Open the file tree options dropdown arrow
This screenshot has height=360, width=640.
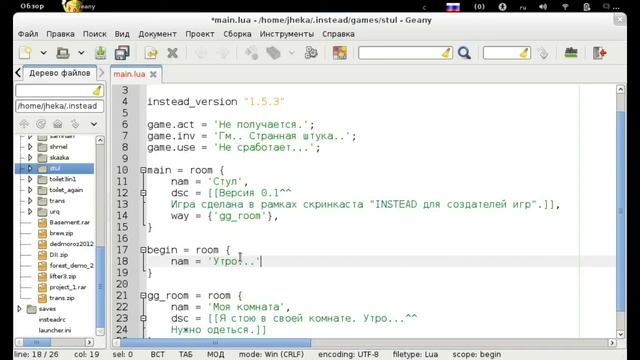(94, 124)
